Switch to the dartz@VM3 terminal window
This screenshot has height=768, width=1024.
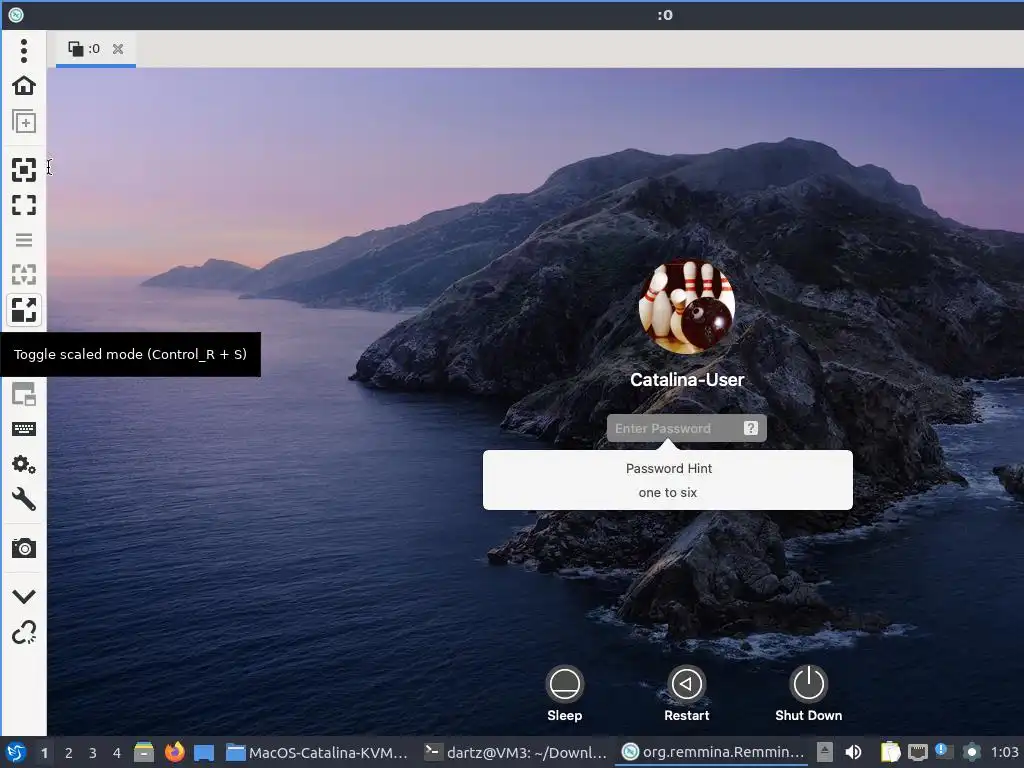(515, 752)
